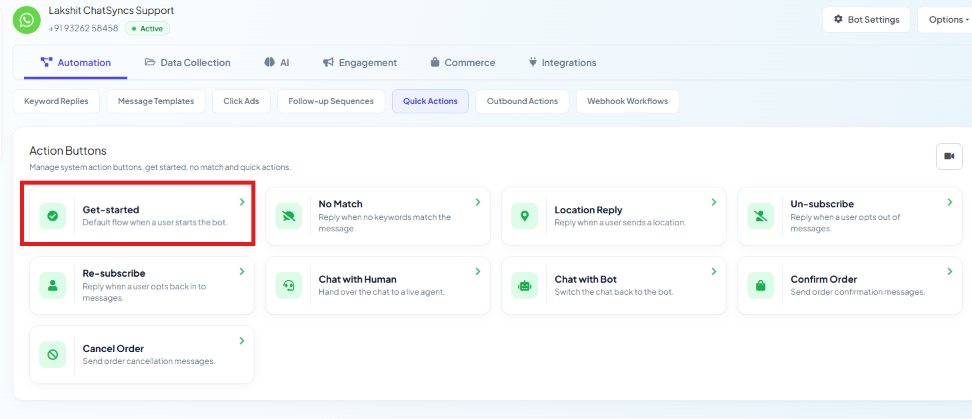Click the phone number +91 93262 58458
Viewport: 972px width, 419px height.
(83, 29)
